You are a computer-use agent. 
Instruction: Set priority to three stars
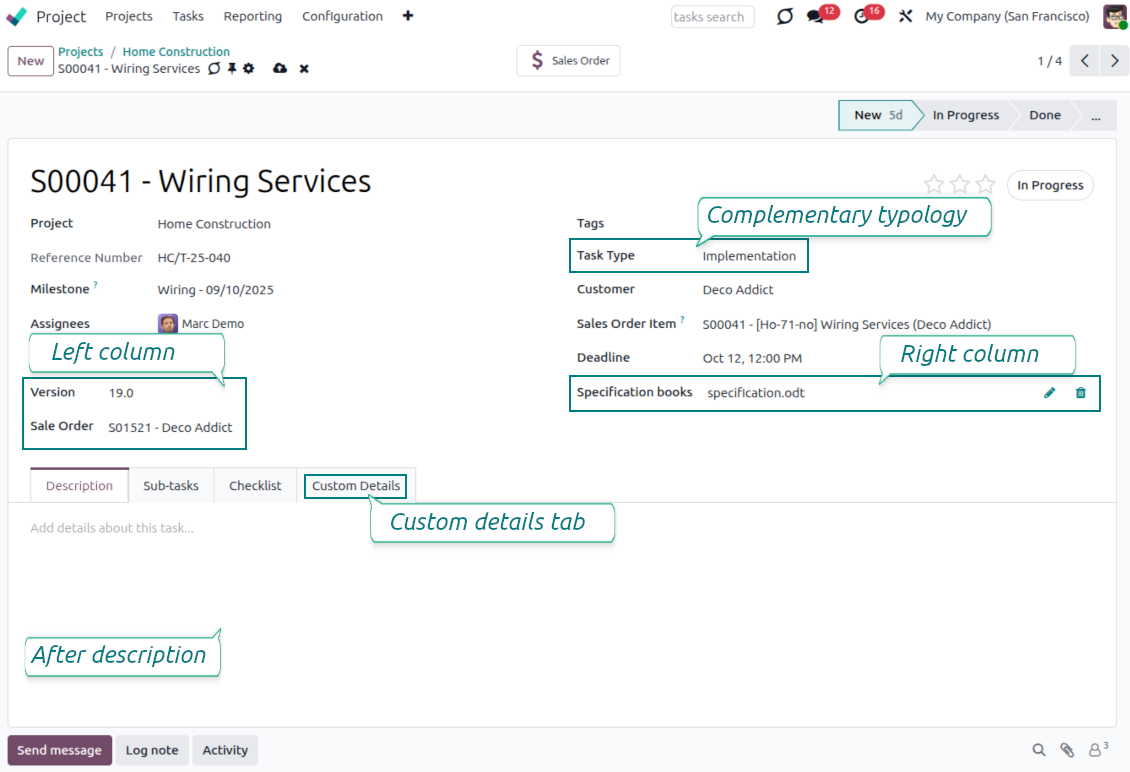[x=985, y=185]
